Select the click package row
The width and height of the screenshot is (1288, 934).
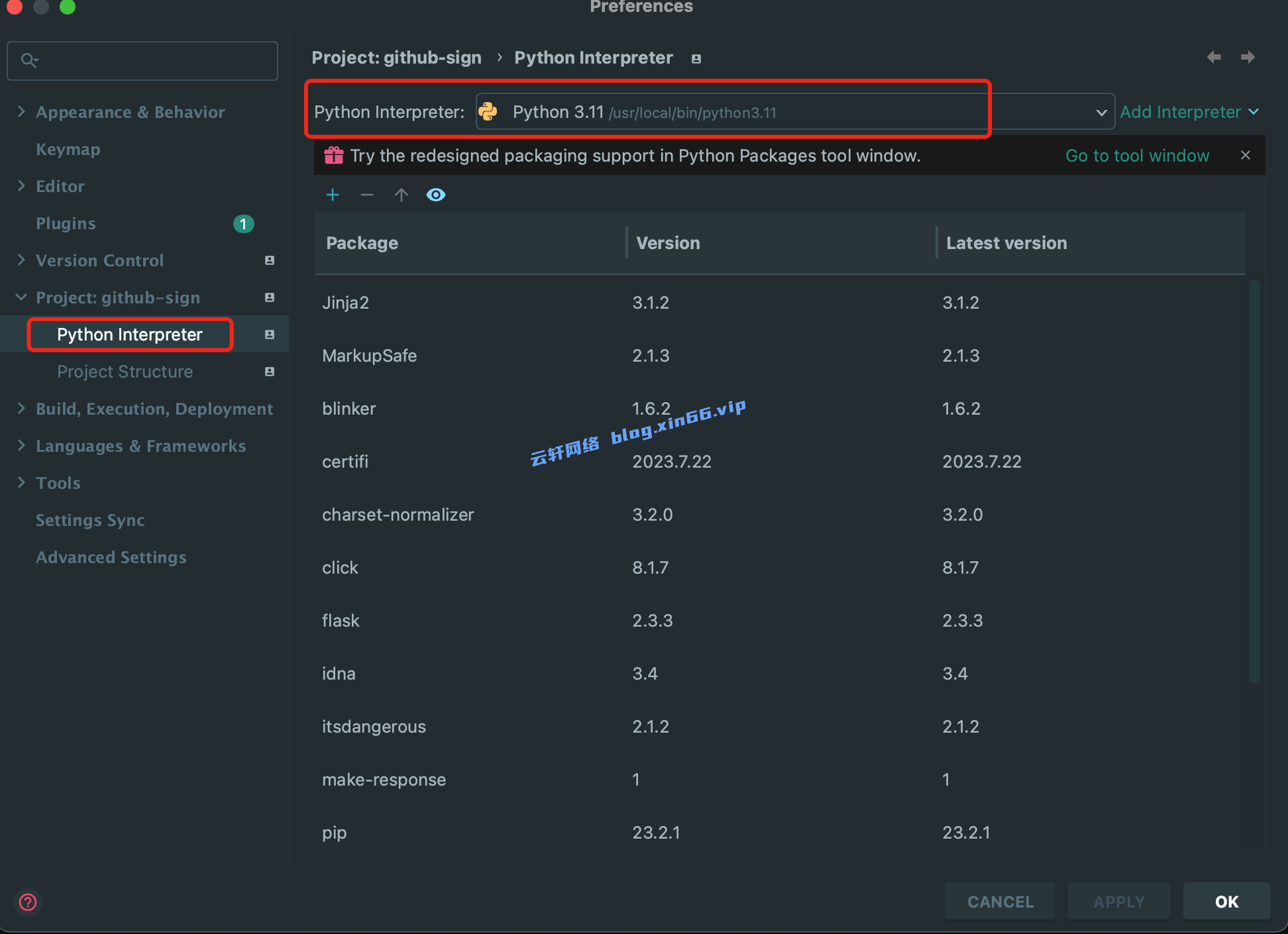point(780,568)
